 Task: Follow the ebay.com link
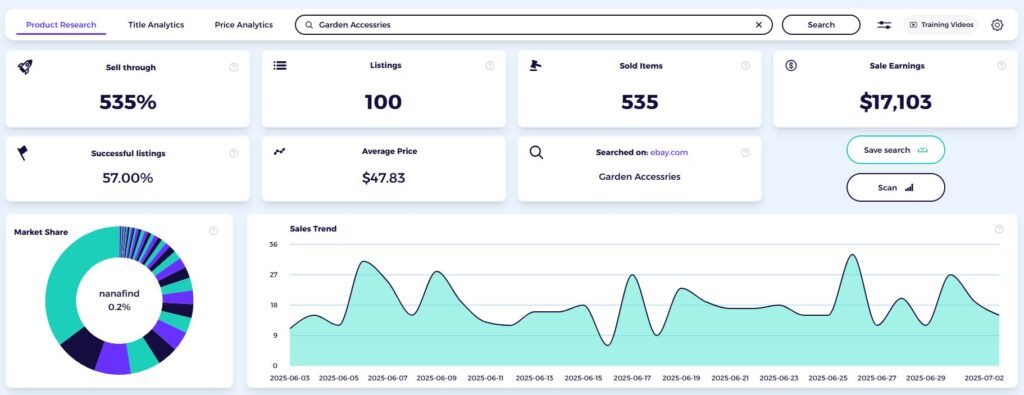tap(669, 152)
